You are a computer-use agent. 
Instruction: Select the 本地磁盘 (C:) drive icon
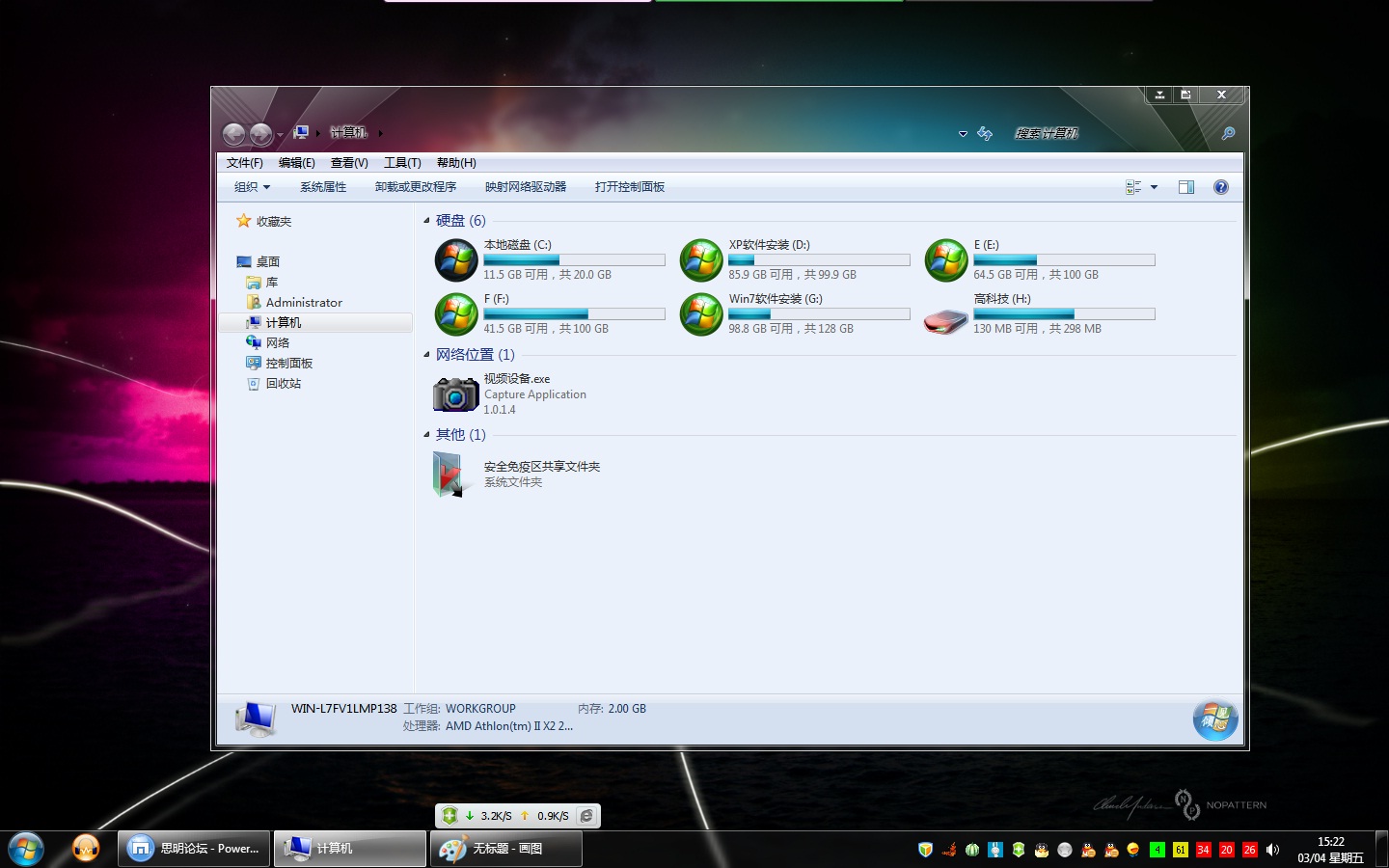tap(456, 260)
